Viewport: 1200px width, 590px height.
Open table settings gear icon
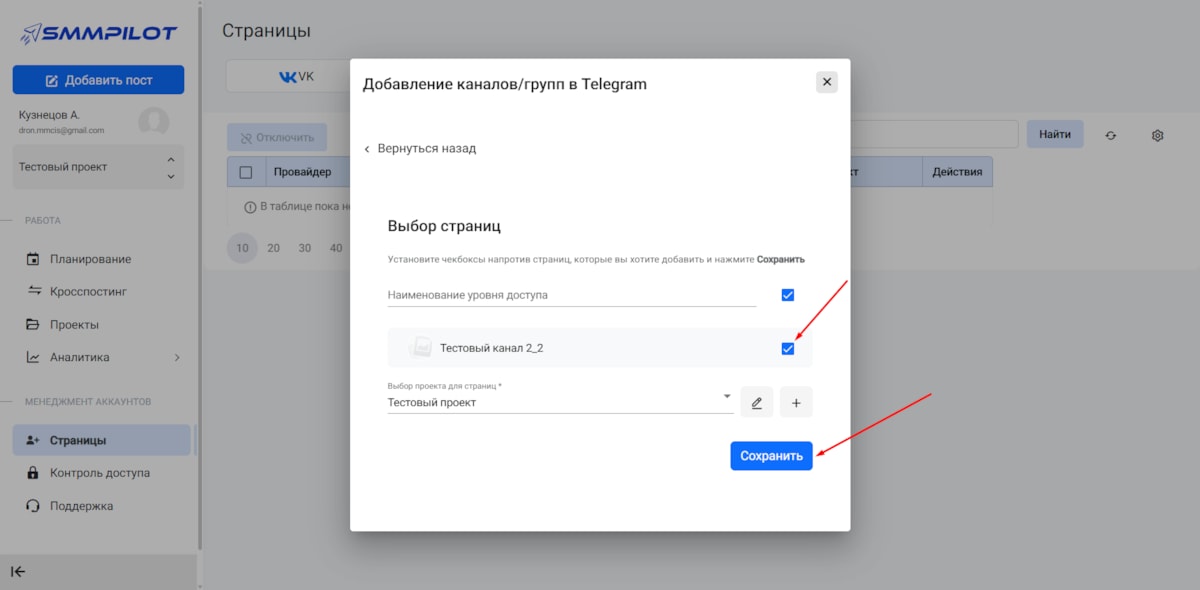[x=1157, y=135]
